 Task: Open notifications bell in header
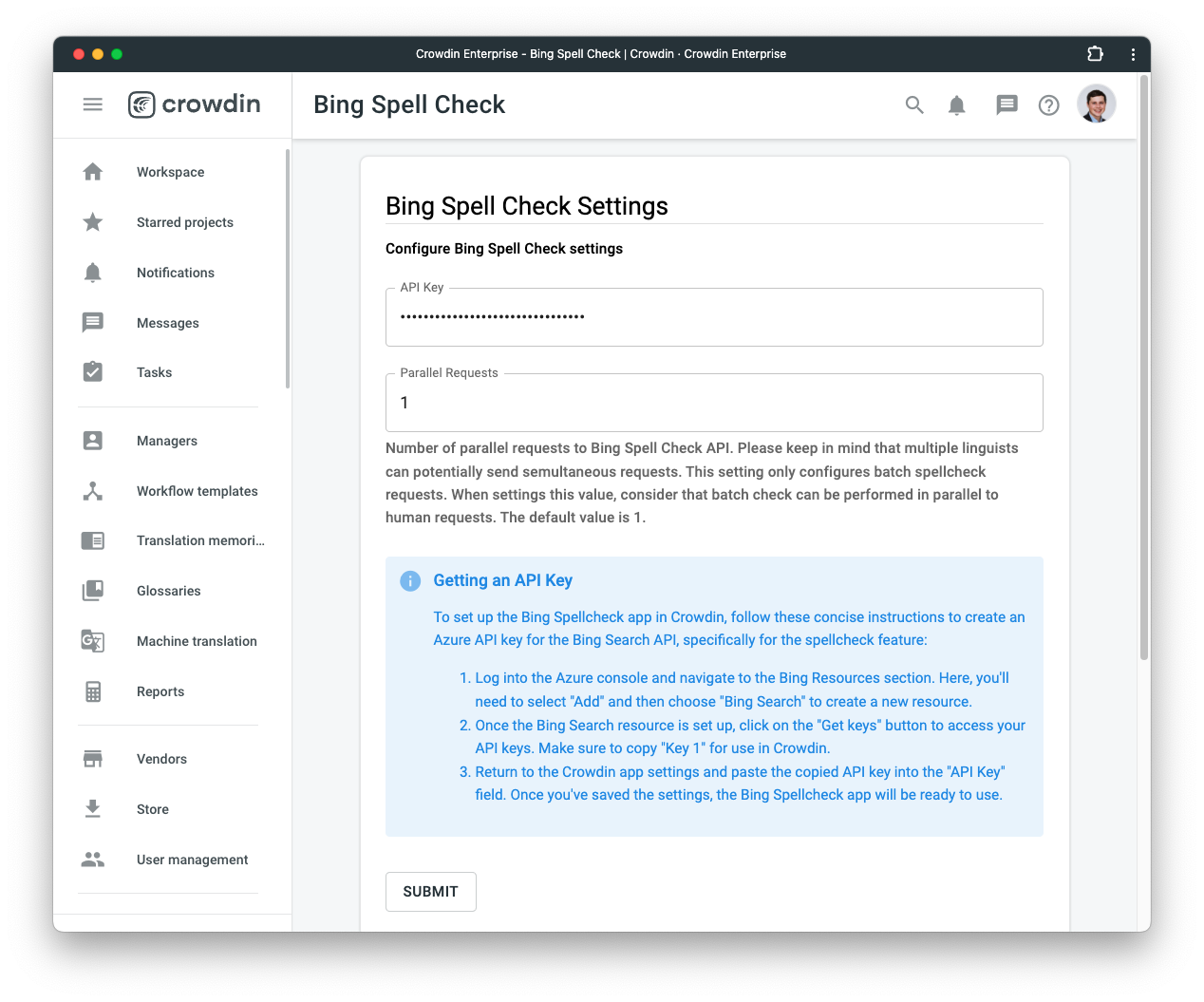(x=957, y=105)
